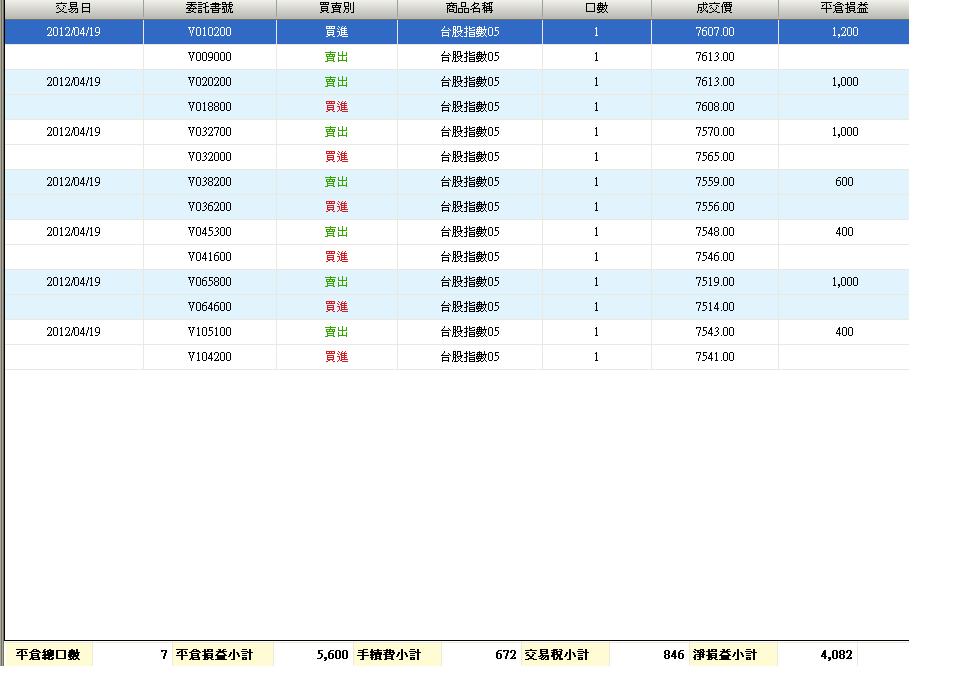The height and width of the screenshot is (697, 978).
Task: Click the 委託書號 column header
Action: pos(210,8)
